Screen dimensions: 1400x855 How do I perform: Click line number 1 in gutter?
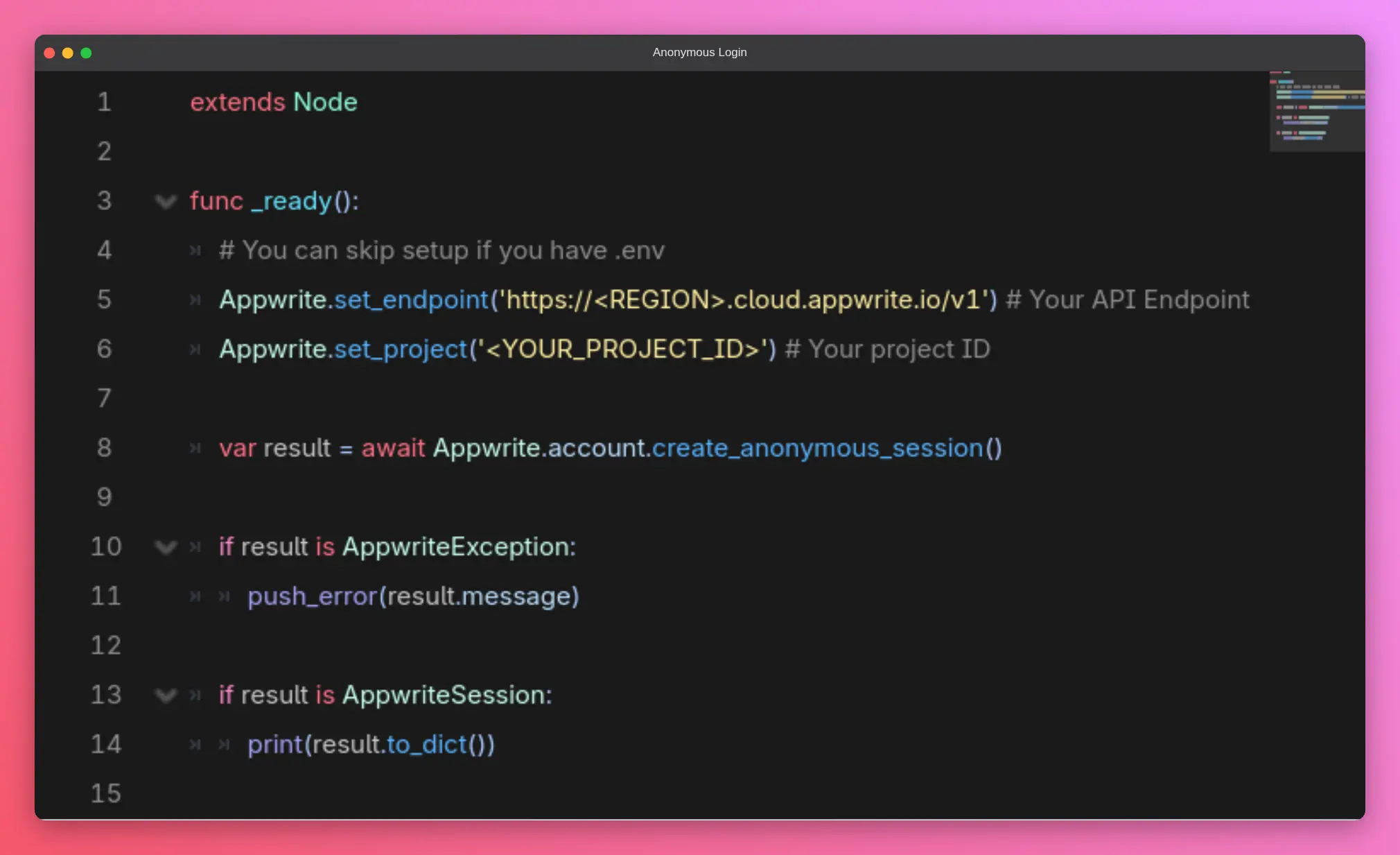coord(104,102)
